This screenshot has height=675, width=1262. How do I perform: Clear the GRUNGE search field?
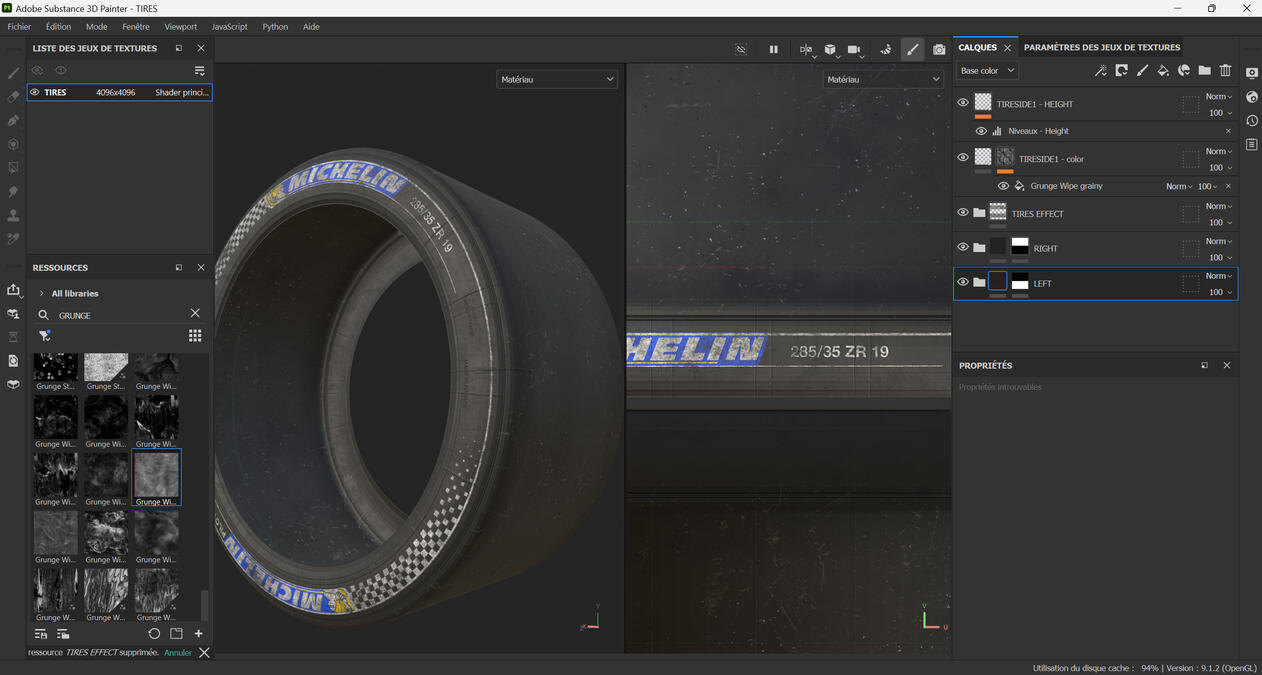(195, 313)
